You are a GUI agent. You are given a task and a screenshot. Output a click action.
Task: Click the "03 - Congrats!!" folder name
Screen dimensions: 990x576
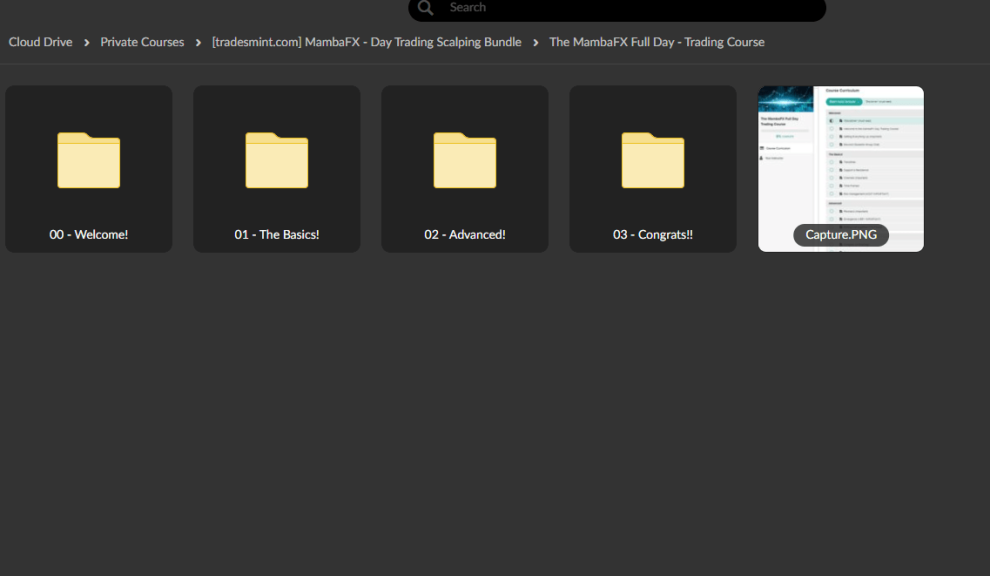click(653, 235)
